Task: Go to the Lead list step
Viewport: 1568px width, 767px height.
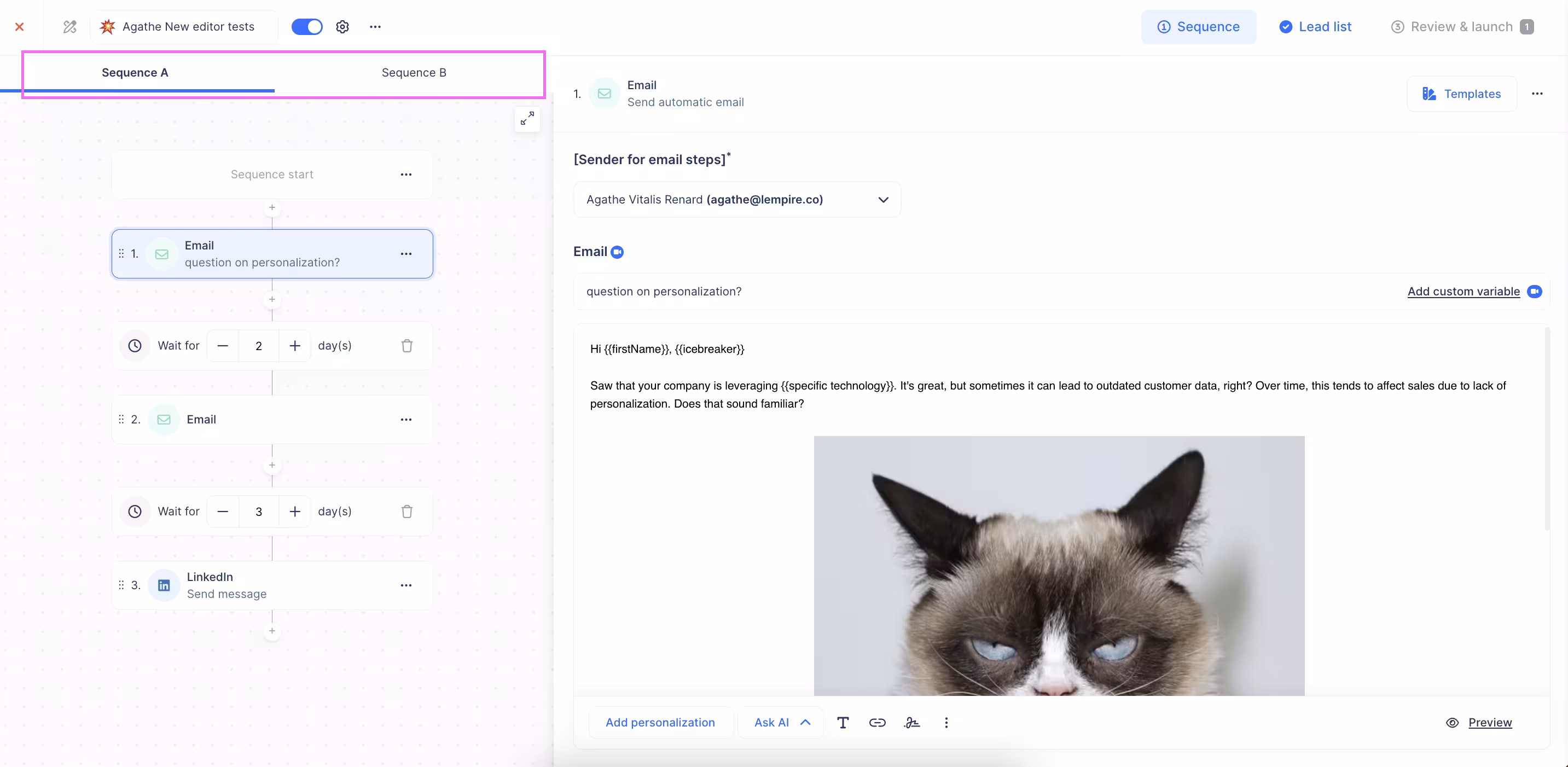Action: 1315,27
